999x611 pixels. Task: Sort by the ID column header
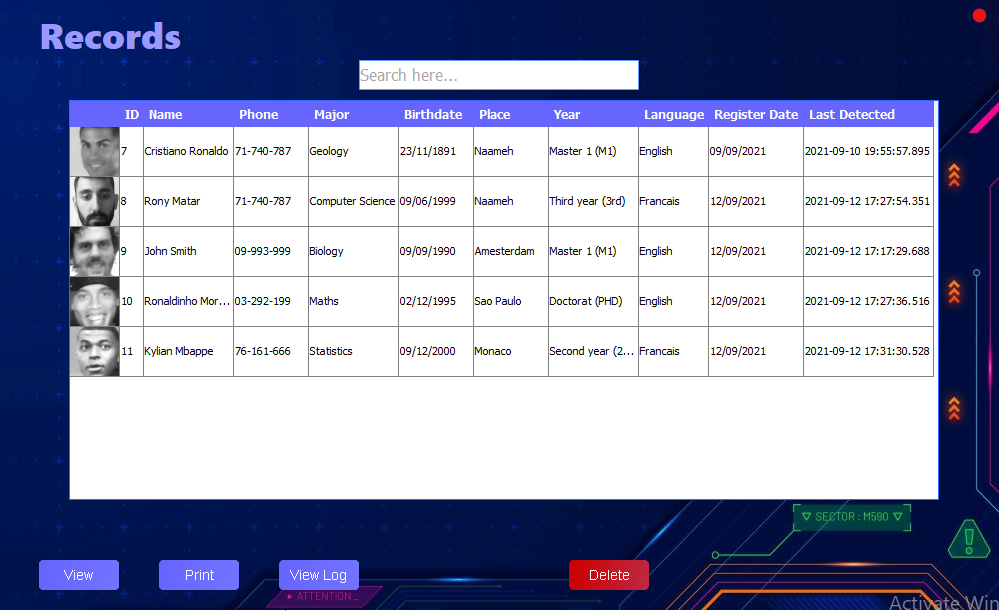(131, 115)
